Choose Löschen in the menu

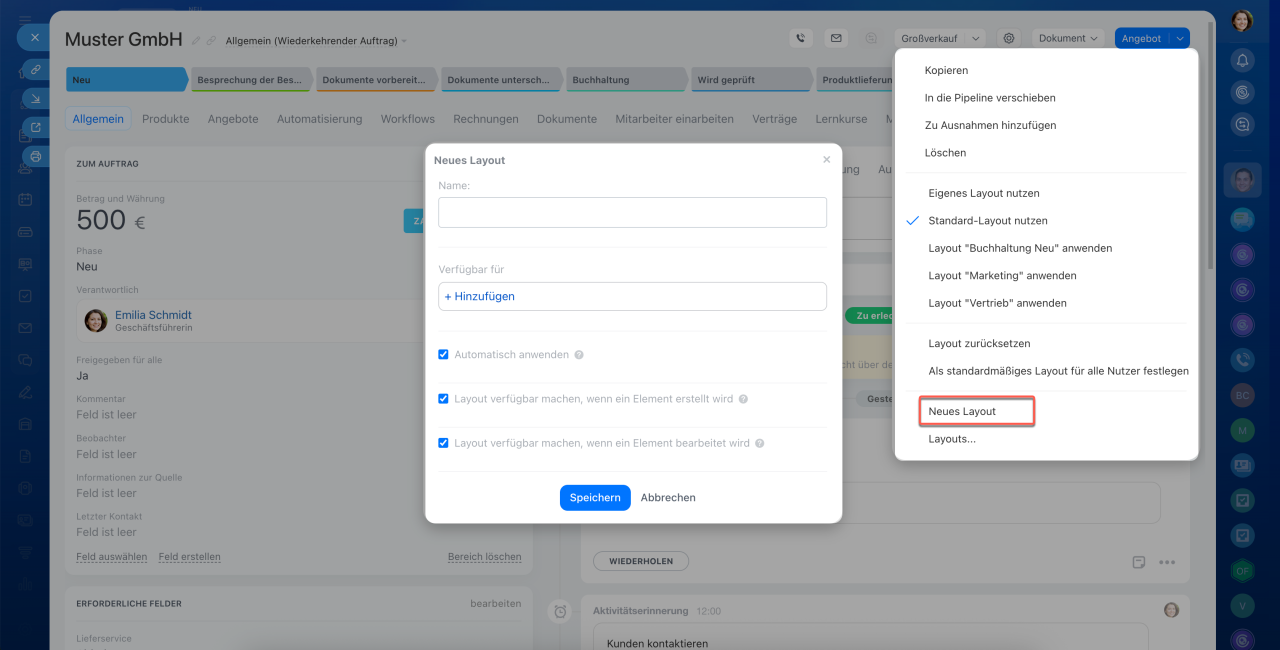coord(945,153)
